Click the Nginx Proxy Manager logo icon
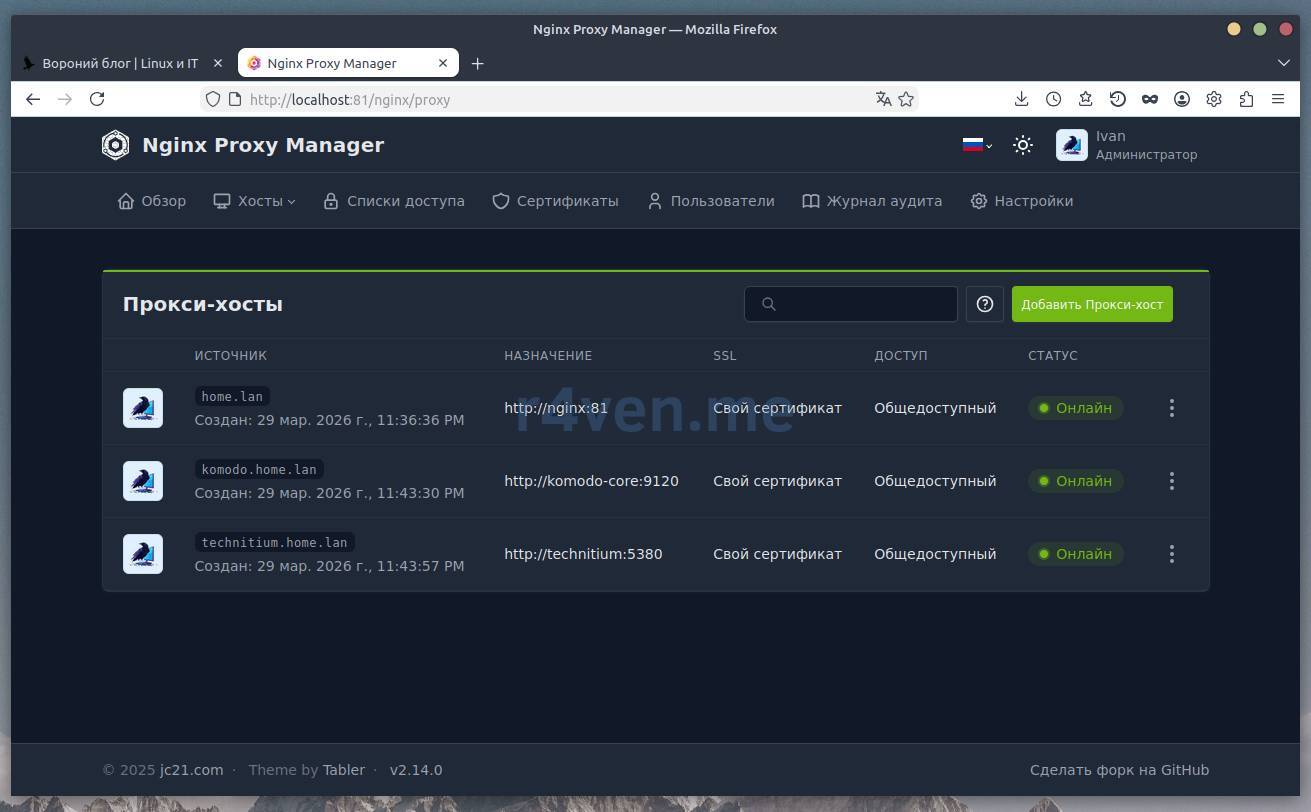 [x=116, y=145]
